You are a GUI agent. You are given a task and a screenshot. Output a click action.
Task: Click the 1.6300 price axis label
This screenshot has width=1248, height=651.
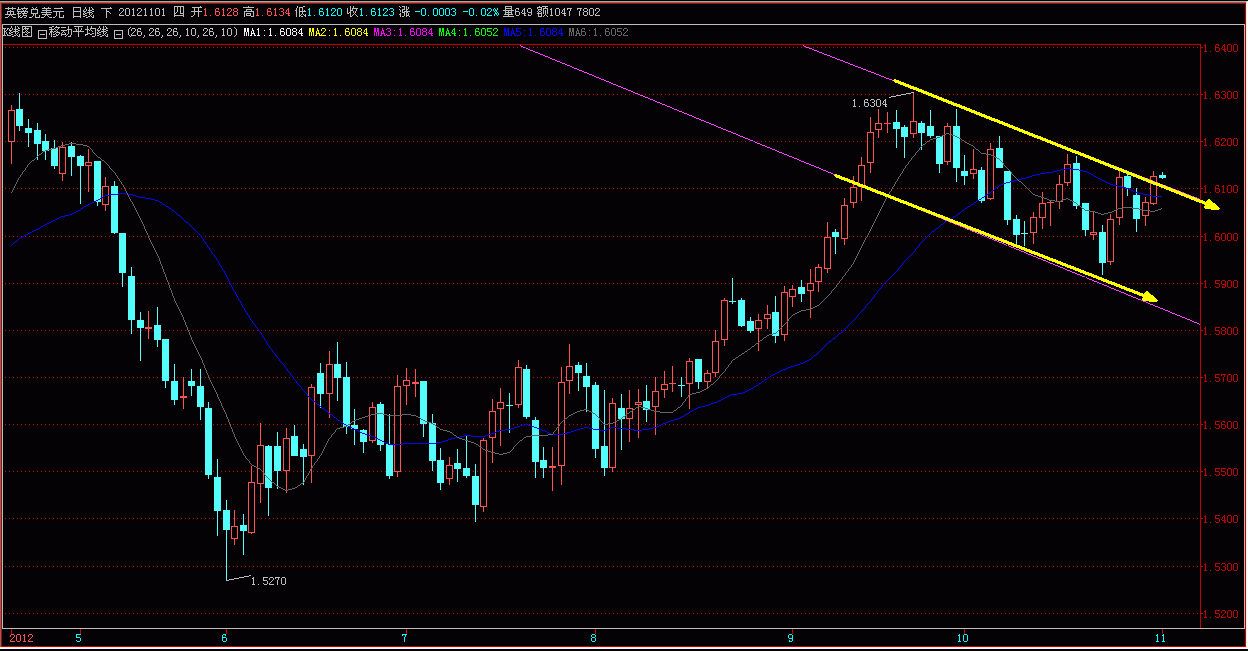(1223, 96)
